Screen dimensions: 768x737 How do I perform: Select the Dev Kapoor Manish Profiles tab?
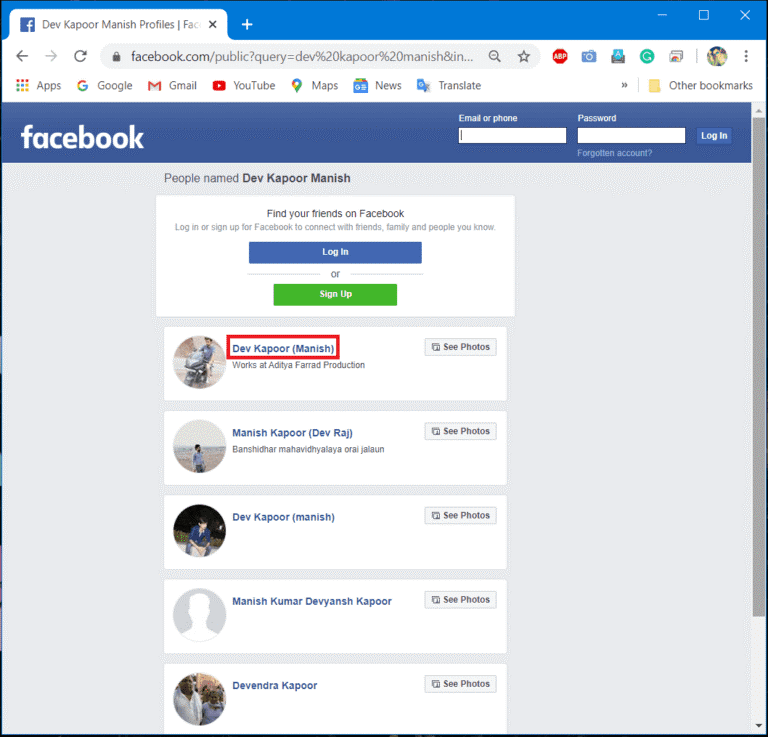pyautogui.click(x=118, y=24)
